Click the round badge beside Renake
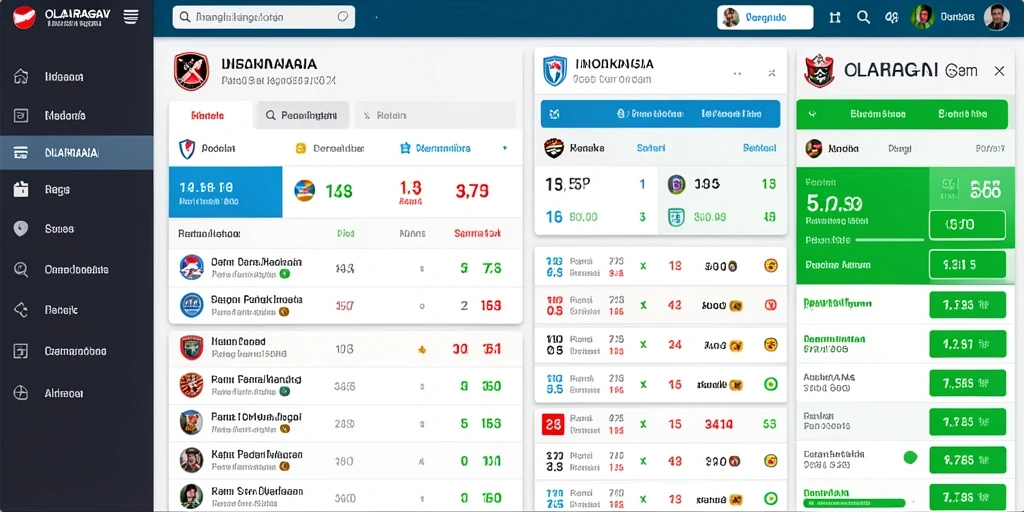The height and width of the screenshot is (512, 1024). click(x=554, y=148)
